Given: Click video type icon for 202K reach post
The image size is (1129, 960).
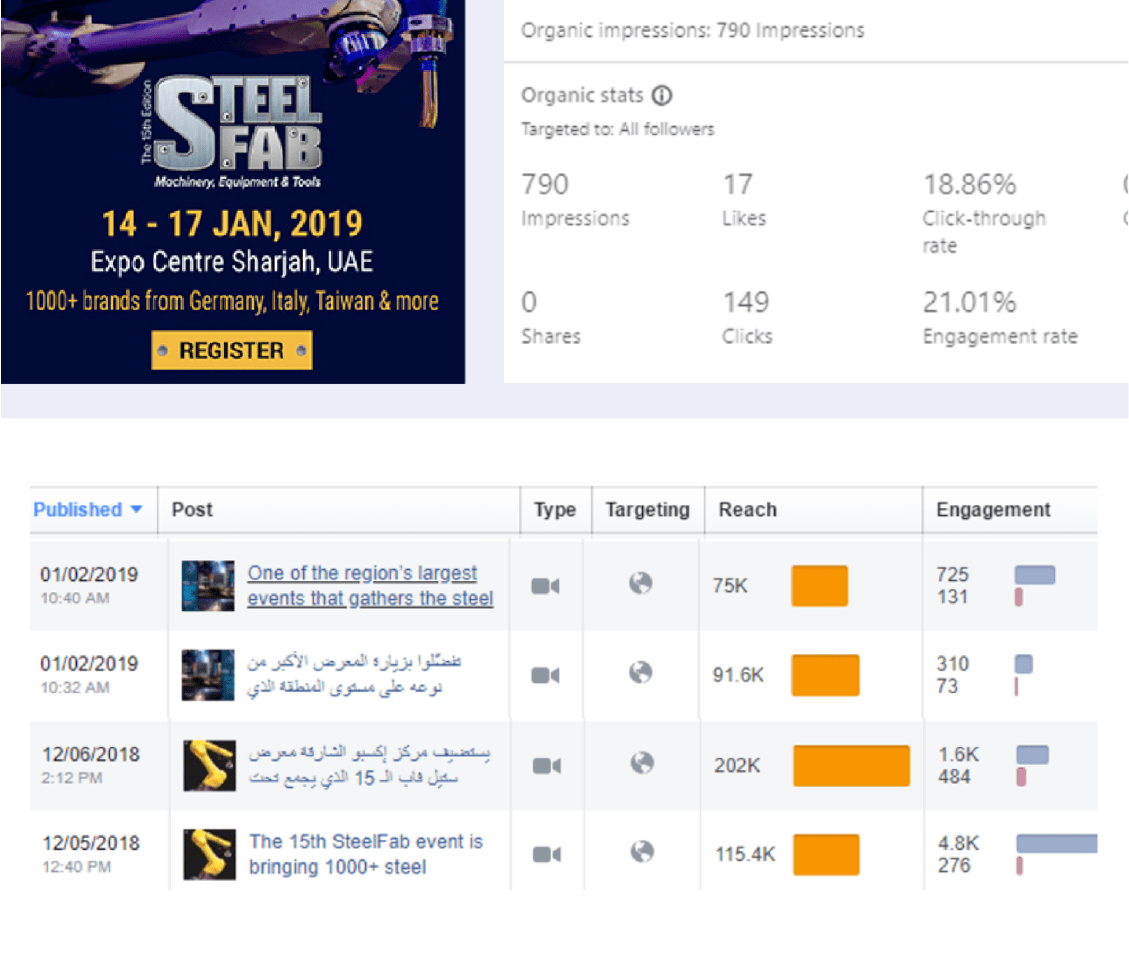Looking at the screenshot, I should coord(546,766).
